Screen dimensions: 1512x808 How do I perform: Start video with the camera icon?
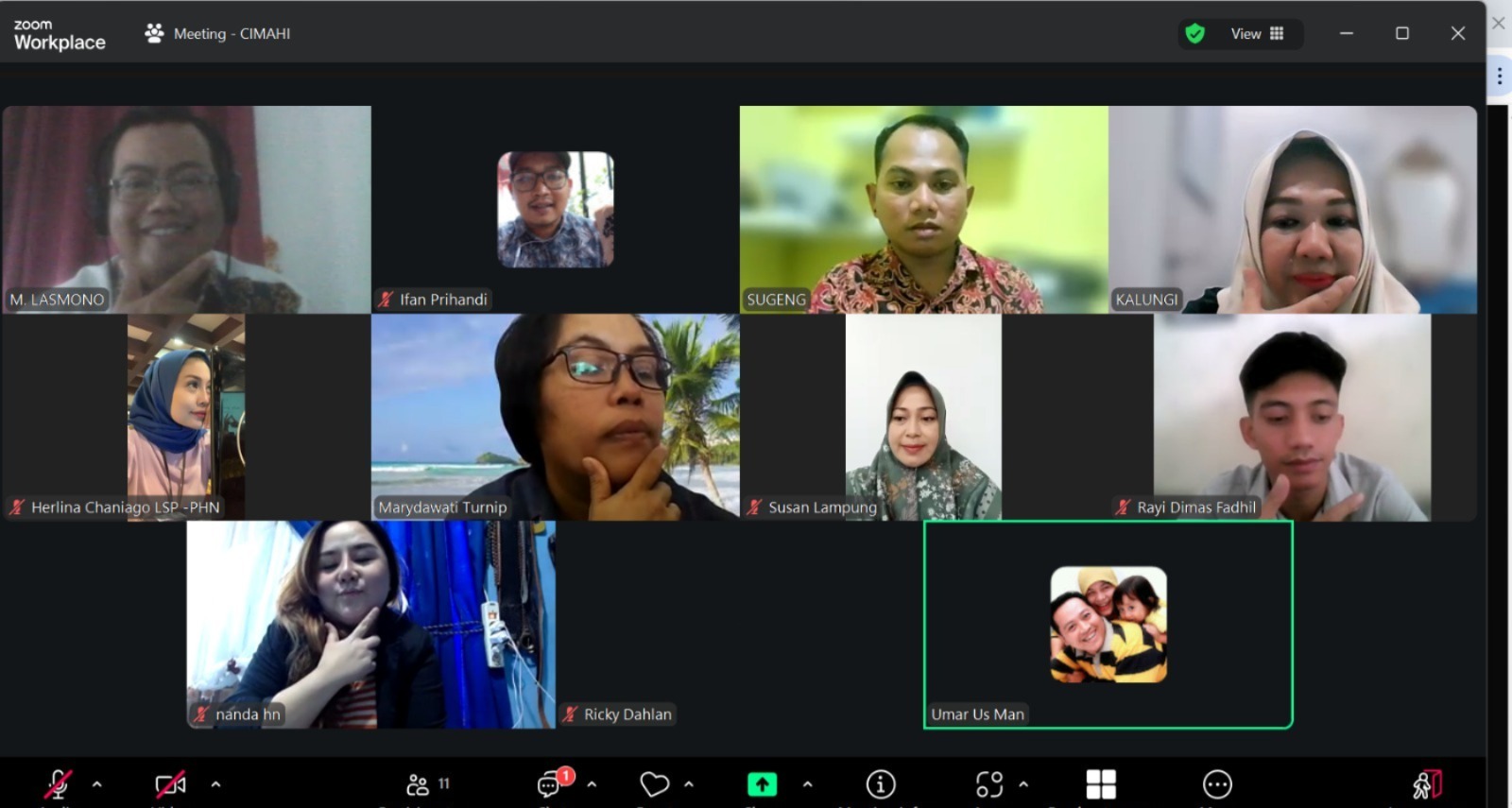[x=170, y=784]
